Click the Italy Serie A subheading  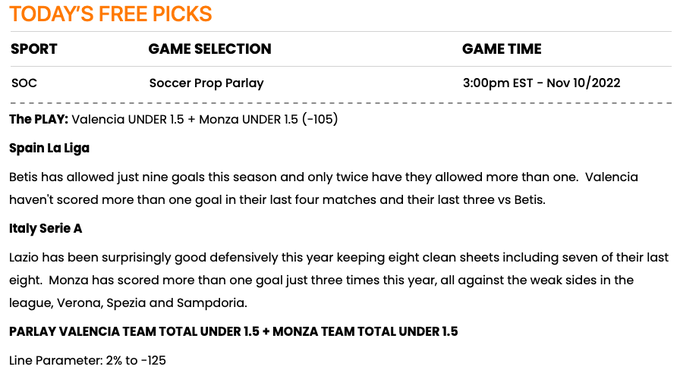(46, 229)
